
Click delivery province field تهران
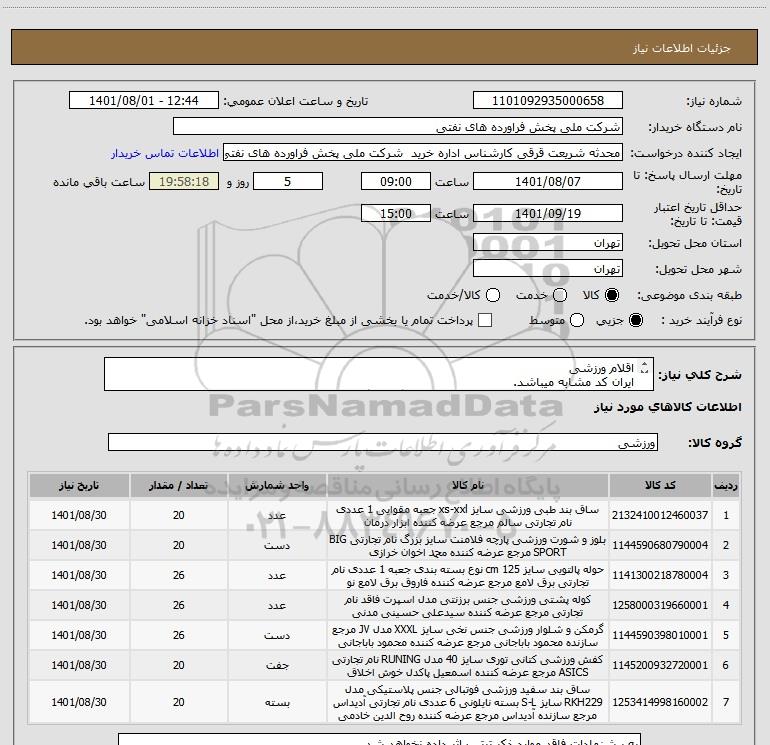pyautogui.click(x=548, y=243)
